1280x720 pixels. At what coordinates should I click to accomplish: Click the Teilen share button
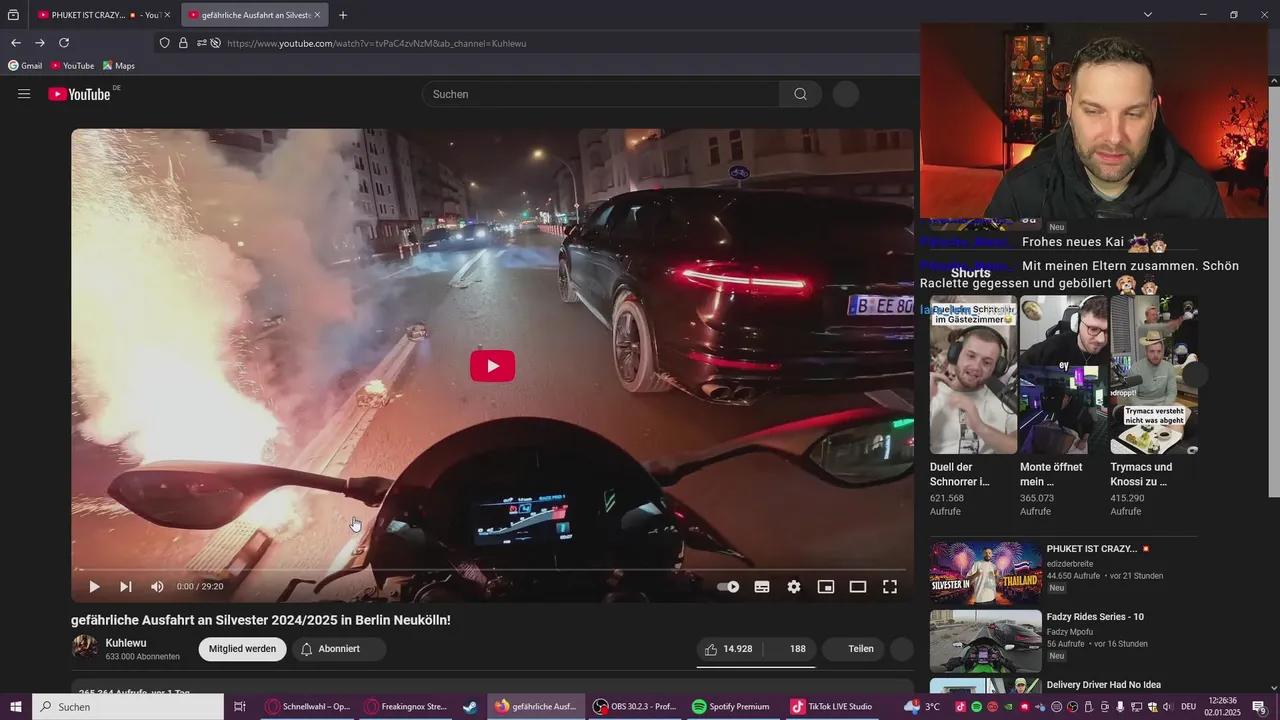point(861,649)
